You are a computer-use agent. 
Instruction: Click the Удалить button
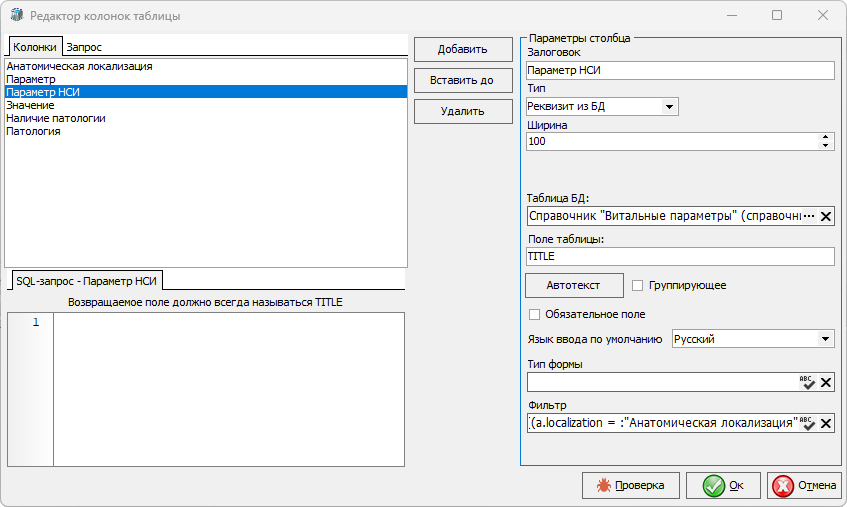pyautogui.click(x=463, y=111)
